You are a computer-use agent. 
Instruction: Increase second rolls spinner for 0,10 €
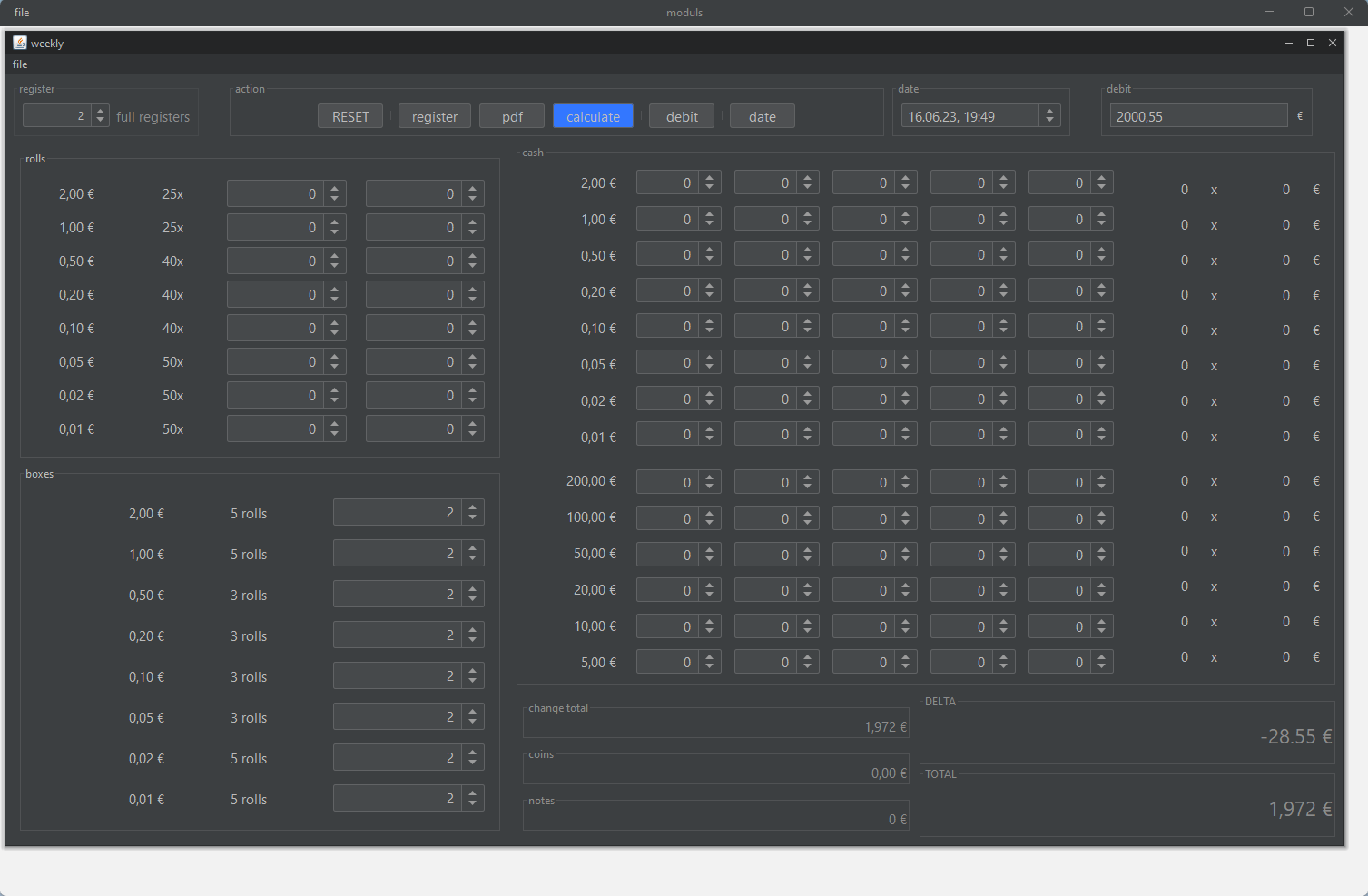click(x=473, y=322)
